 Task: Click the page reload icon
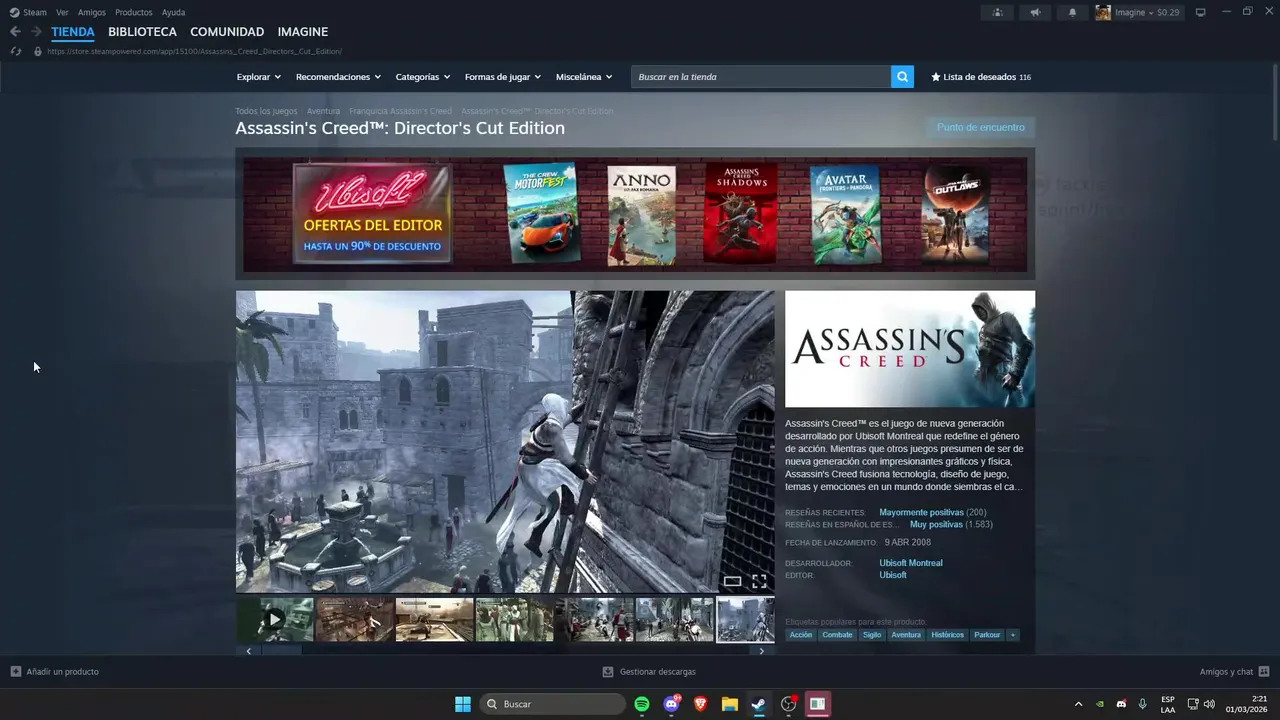click(16, 51)
